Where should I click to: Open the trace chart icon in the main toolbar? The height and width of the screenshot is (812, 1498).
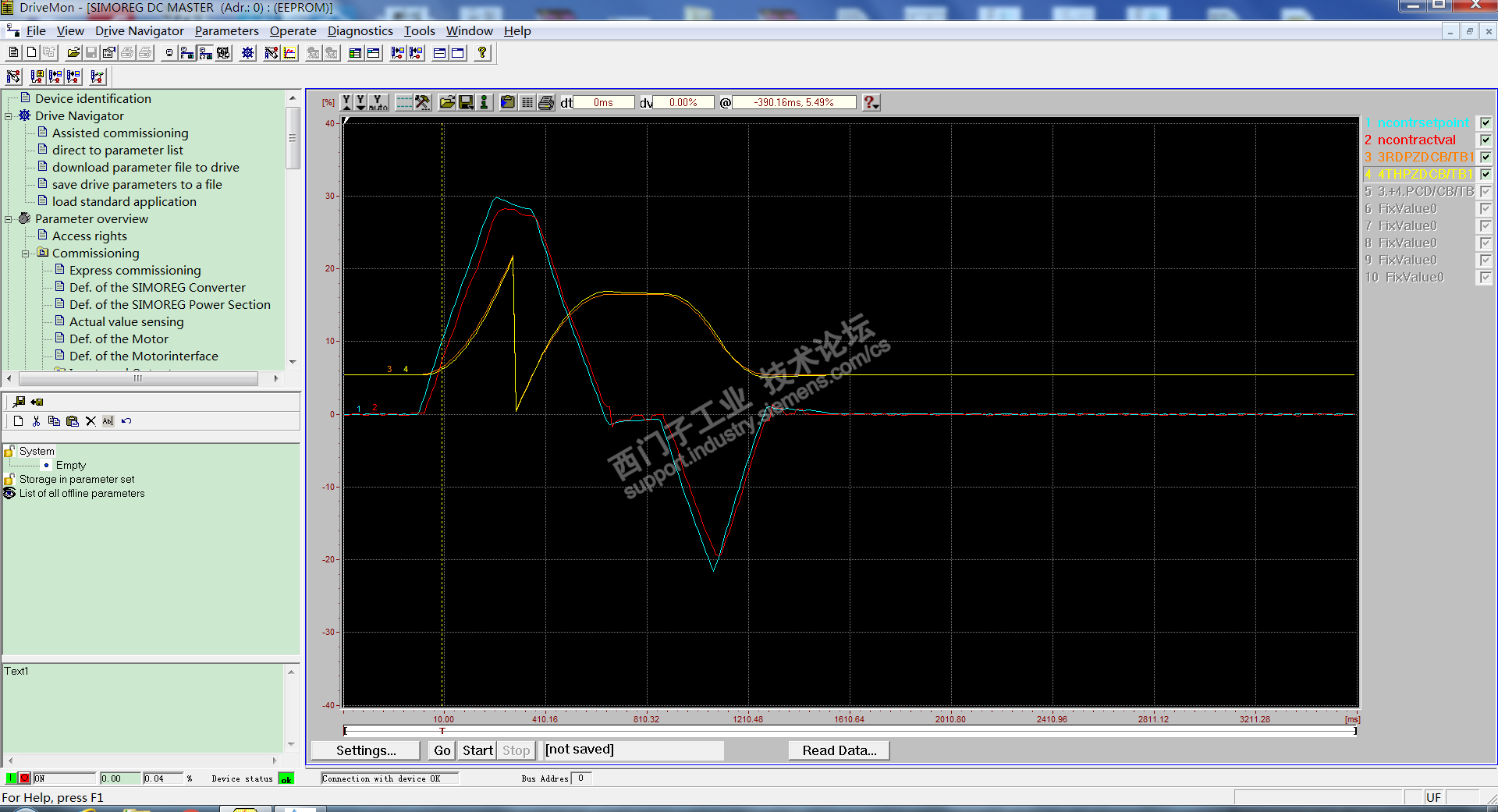tap(290, 53)
